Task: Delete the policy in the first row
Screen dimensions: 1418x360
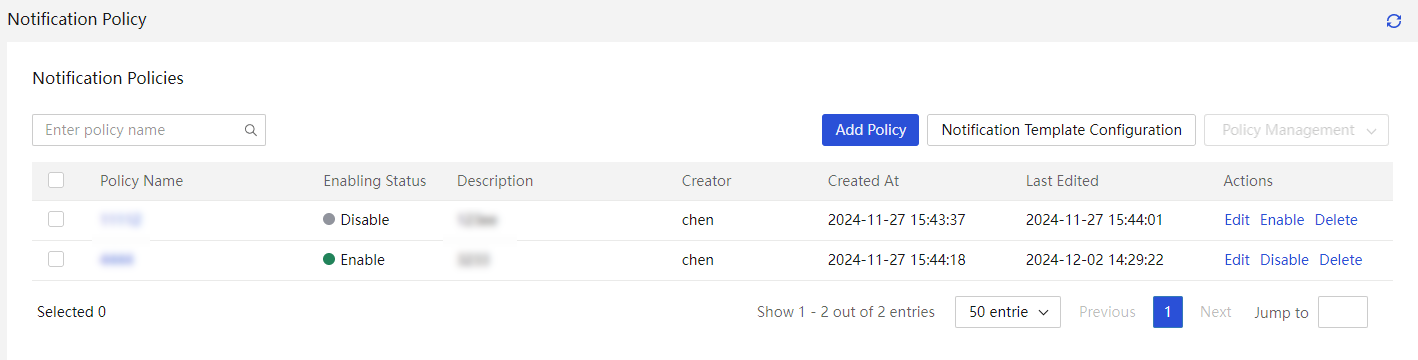Action: 1336,220
